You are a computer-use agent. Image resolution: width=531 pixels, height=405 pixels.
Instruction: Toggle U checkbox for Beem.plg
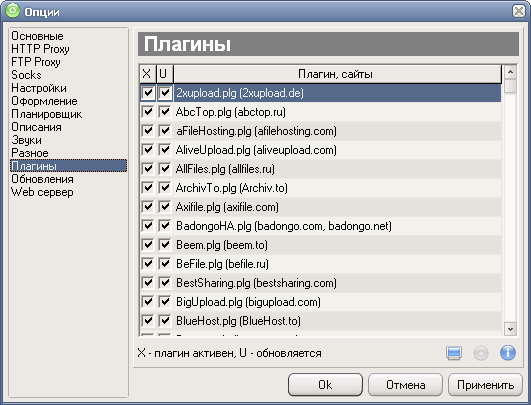click(165, 244)
